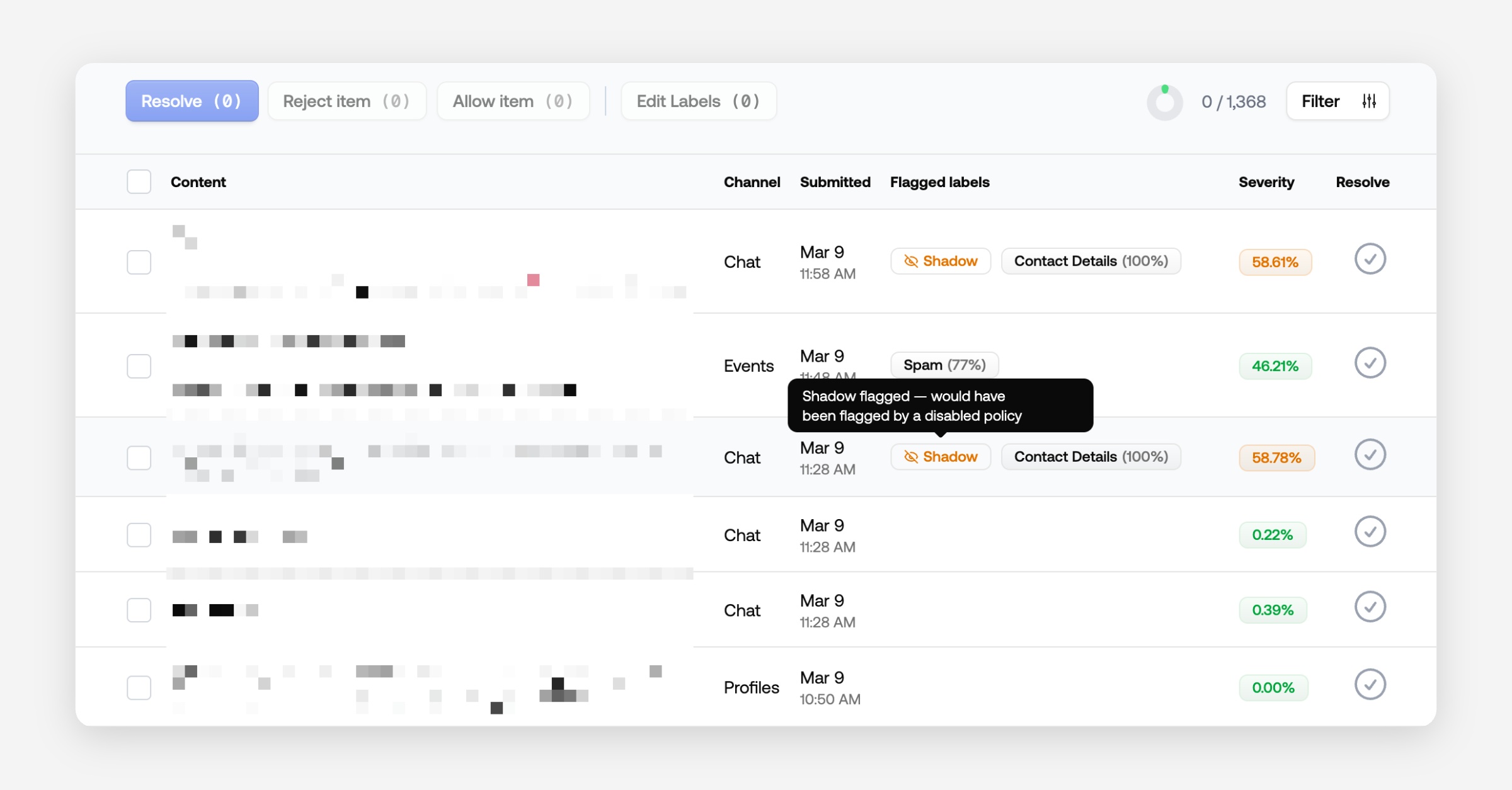Sort by Severity column header

[x=1266, y=182]
